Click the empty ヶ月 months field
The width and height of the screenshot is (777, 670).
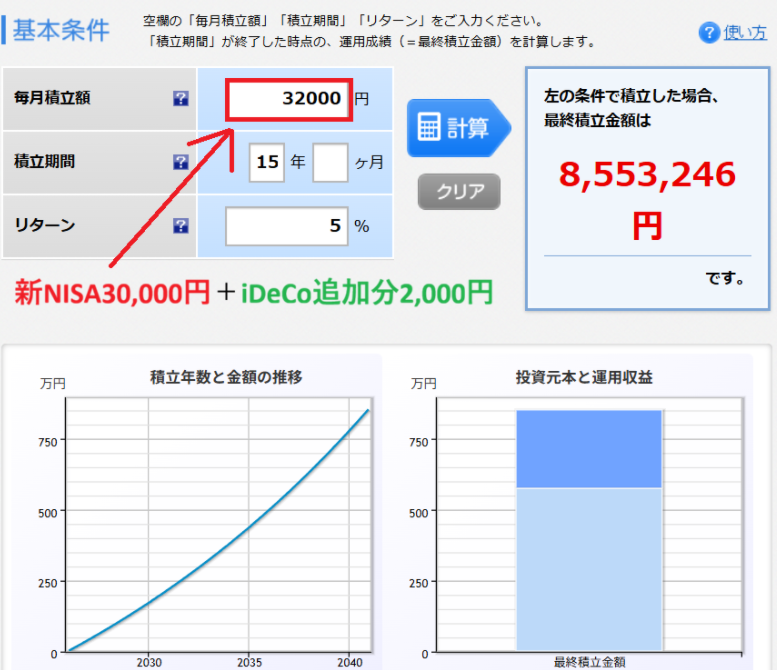pos(330,162)
